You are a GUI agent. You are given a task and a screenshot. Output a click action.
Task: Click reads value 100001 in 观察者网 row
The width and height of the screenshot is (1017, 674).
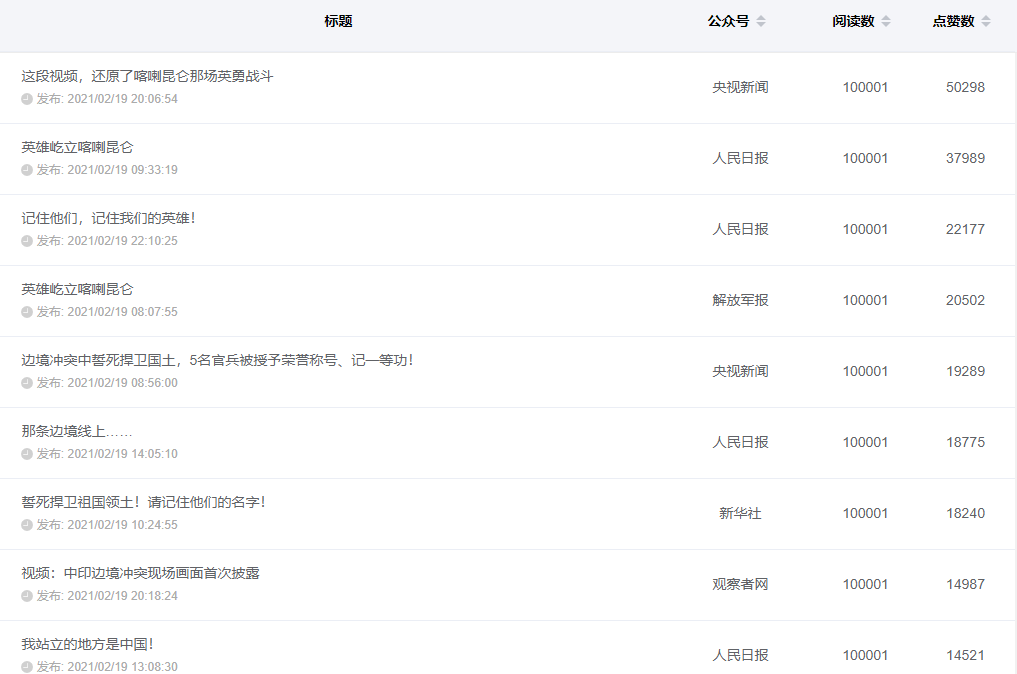click(865, 584)
